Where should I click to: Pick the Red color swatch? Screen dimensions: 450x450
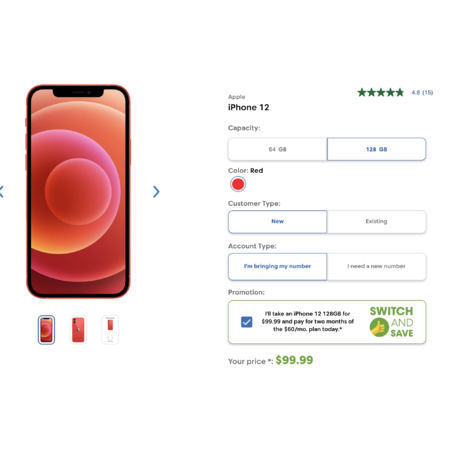[x=238, y=184]
